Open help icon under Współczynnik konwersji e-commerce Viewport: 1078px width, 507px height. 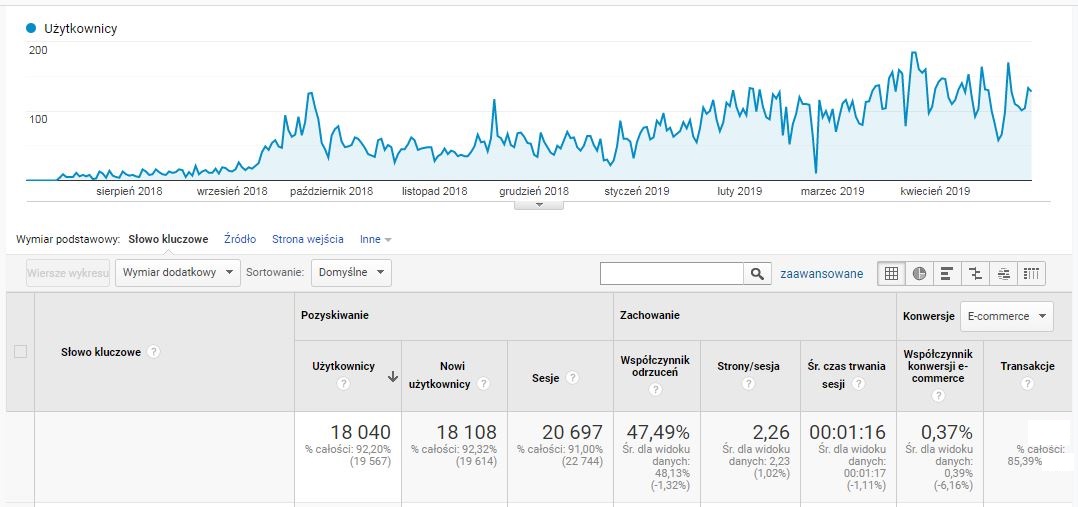click(x=939, y=396)
